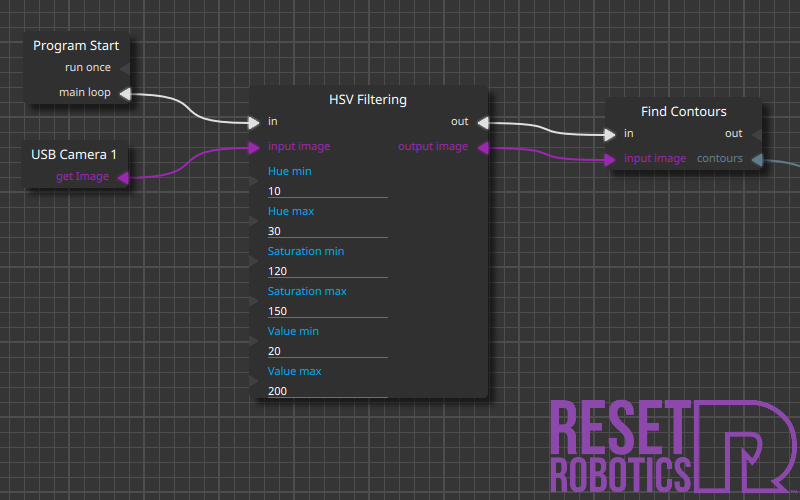Image resolution: width=800 pixels, height=500 pixels.
Task: Edit the Value max field 200
Action: 328,391
